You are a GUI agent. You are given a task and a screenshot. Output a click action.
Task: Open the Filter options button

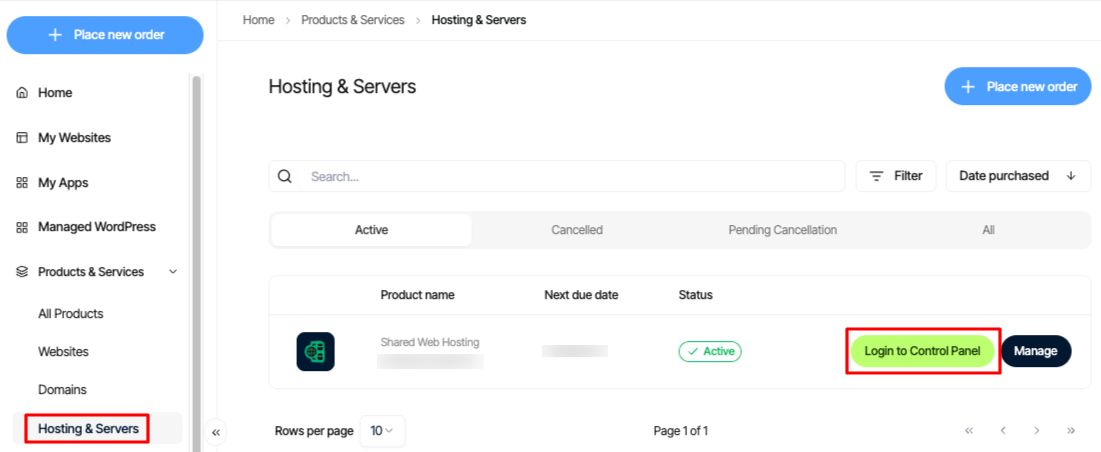pos(896,176)
